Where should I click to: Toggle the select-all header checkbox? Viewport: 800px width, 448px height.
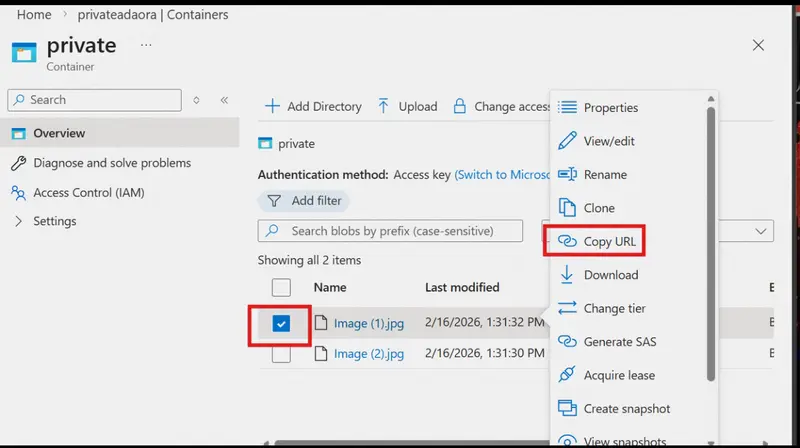click(x=281, y=287)
